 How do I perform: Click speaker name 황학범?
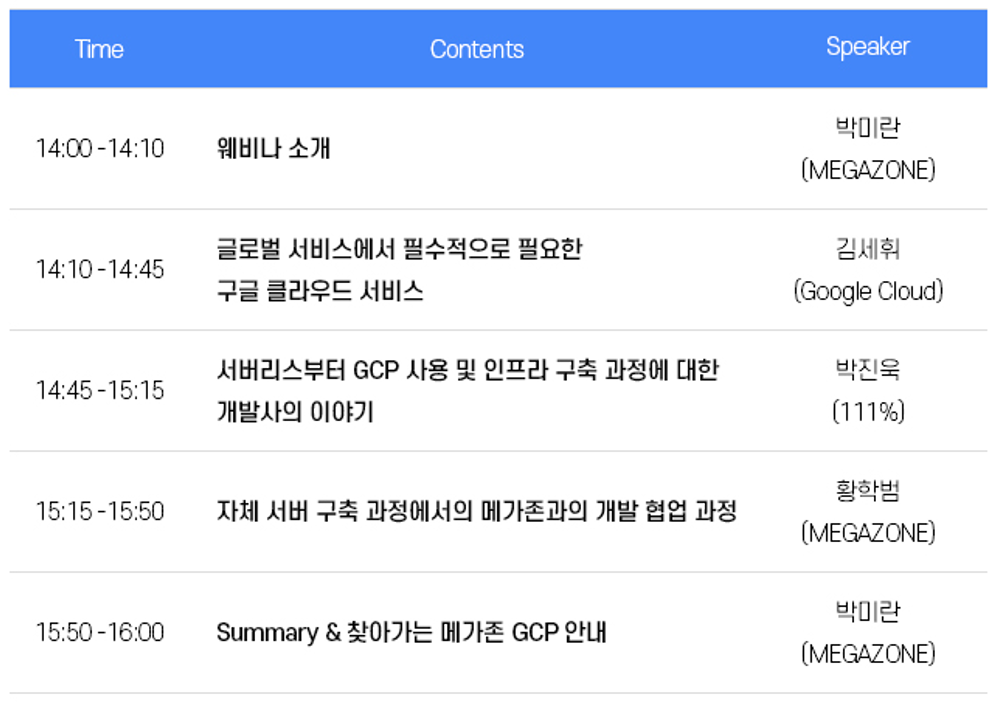pyautogui.click(x=868, y=491)
